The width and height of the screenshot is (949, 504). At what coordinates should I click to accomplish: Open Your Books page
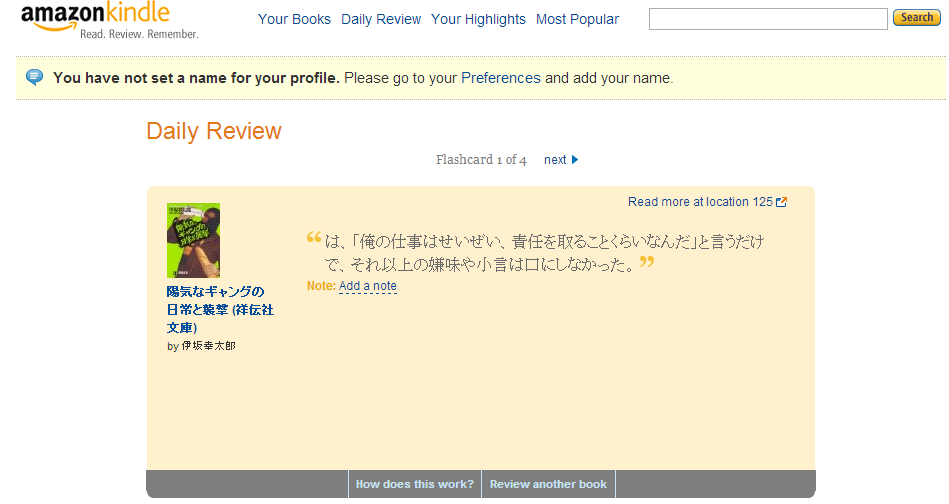(294, 19)
